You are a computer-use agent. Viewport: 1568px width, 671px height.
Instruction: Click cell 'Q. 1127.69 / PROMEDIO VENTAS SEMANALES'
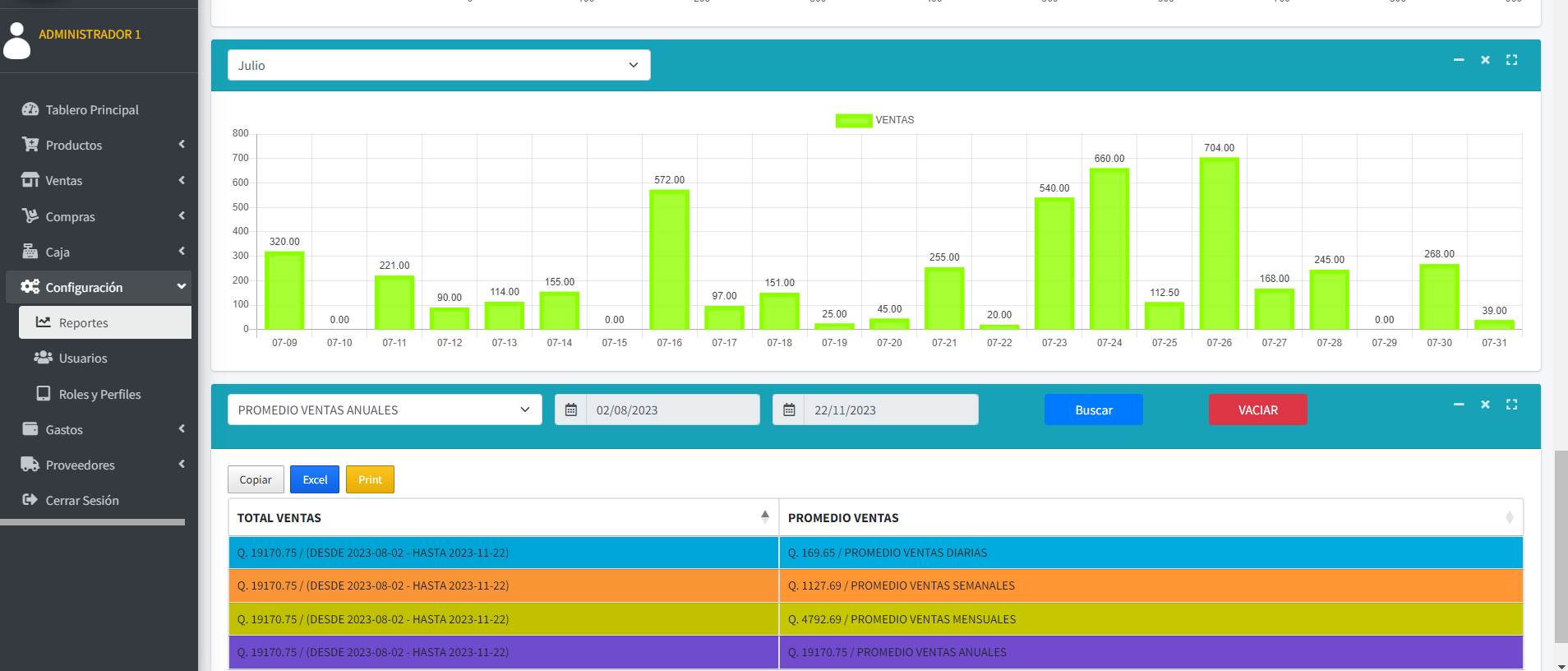click(1151, 585)
